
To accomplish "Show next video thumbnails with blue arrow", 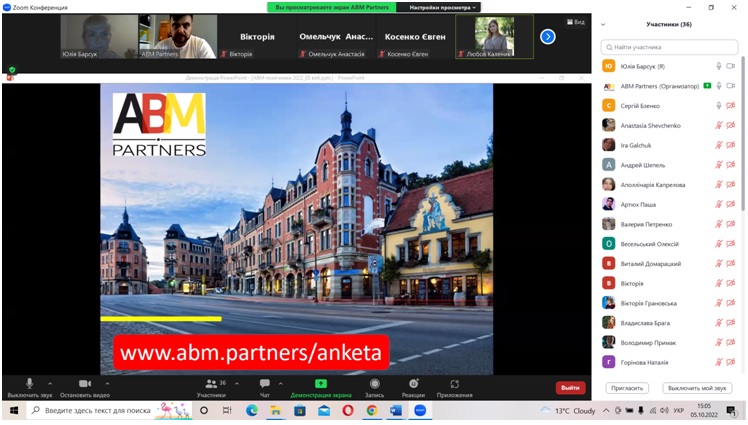I will coord(548,37).
